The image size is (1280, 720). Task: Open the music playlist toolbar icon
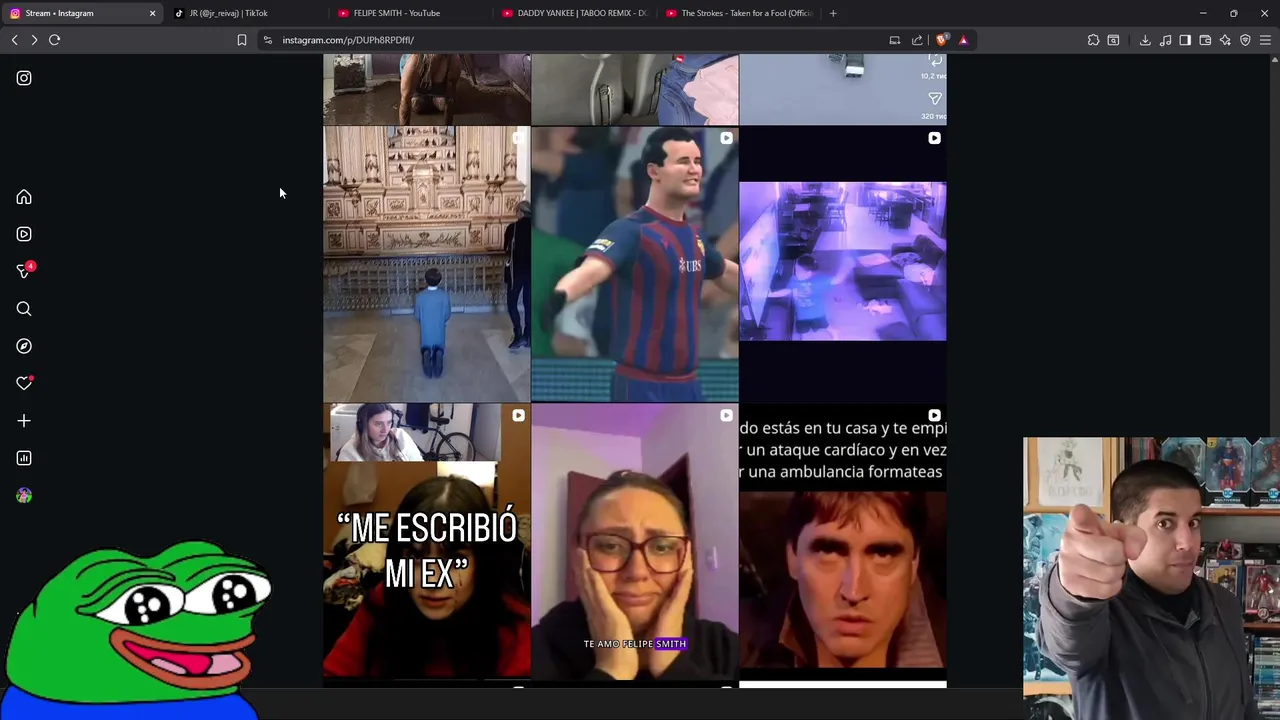coord(1165,40)
